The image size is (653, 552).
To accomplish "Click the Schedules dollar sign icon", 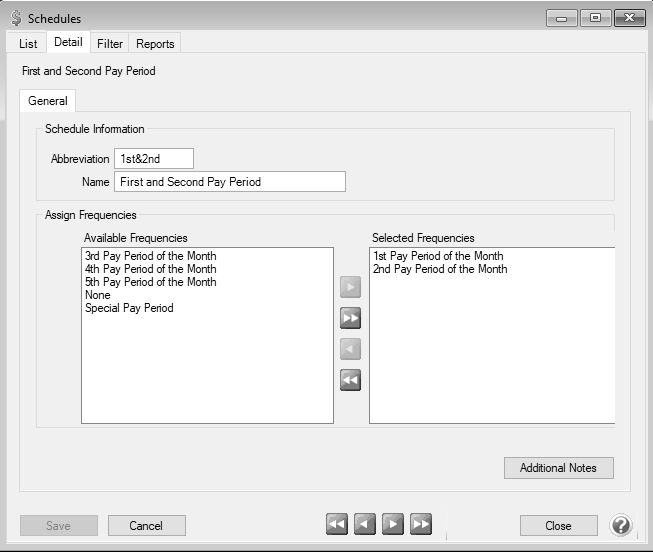I will (16, 18).
